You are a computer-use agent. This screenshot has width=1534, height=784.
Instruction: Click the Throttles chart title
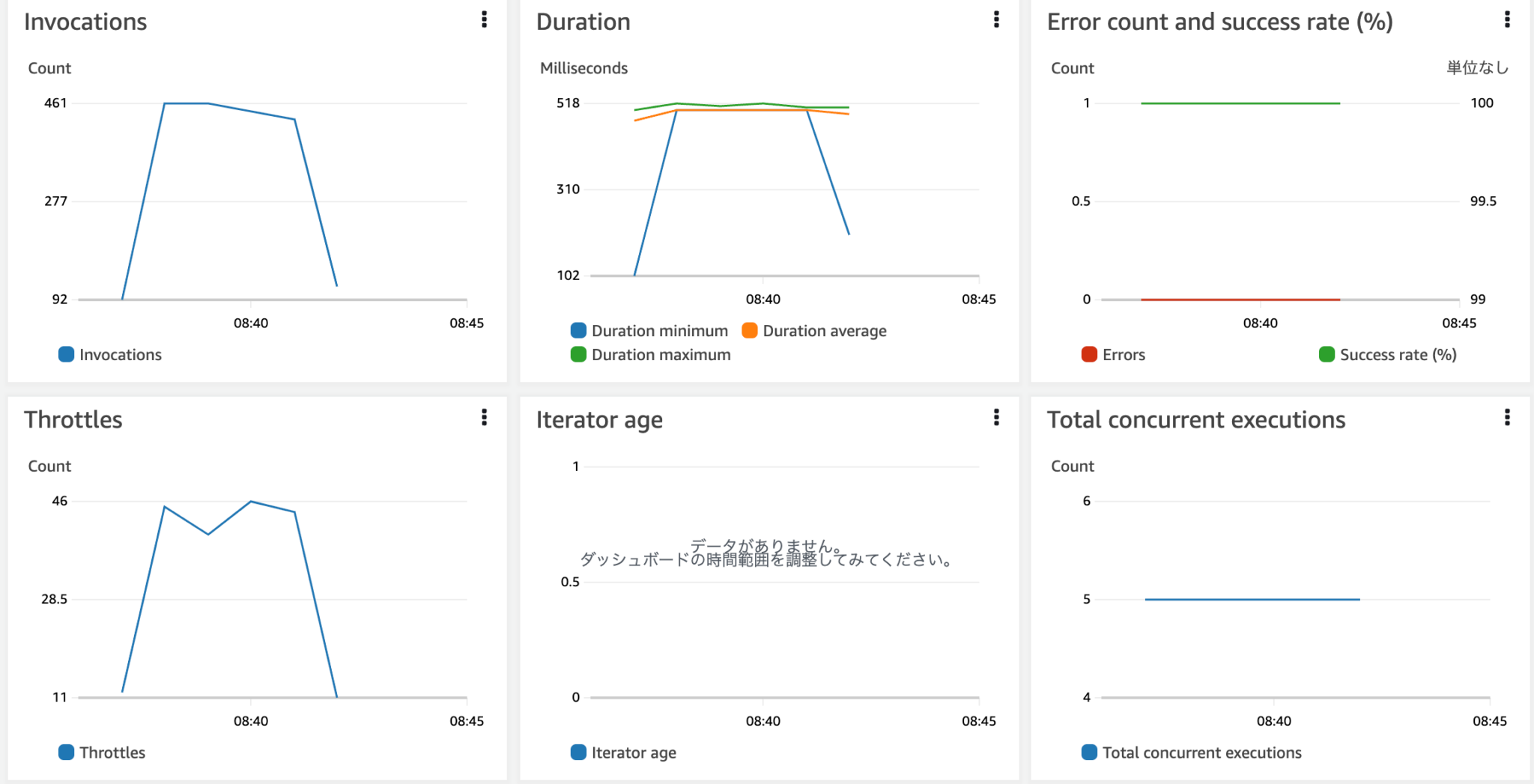[x=73, y=420]
